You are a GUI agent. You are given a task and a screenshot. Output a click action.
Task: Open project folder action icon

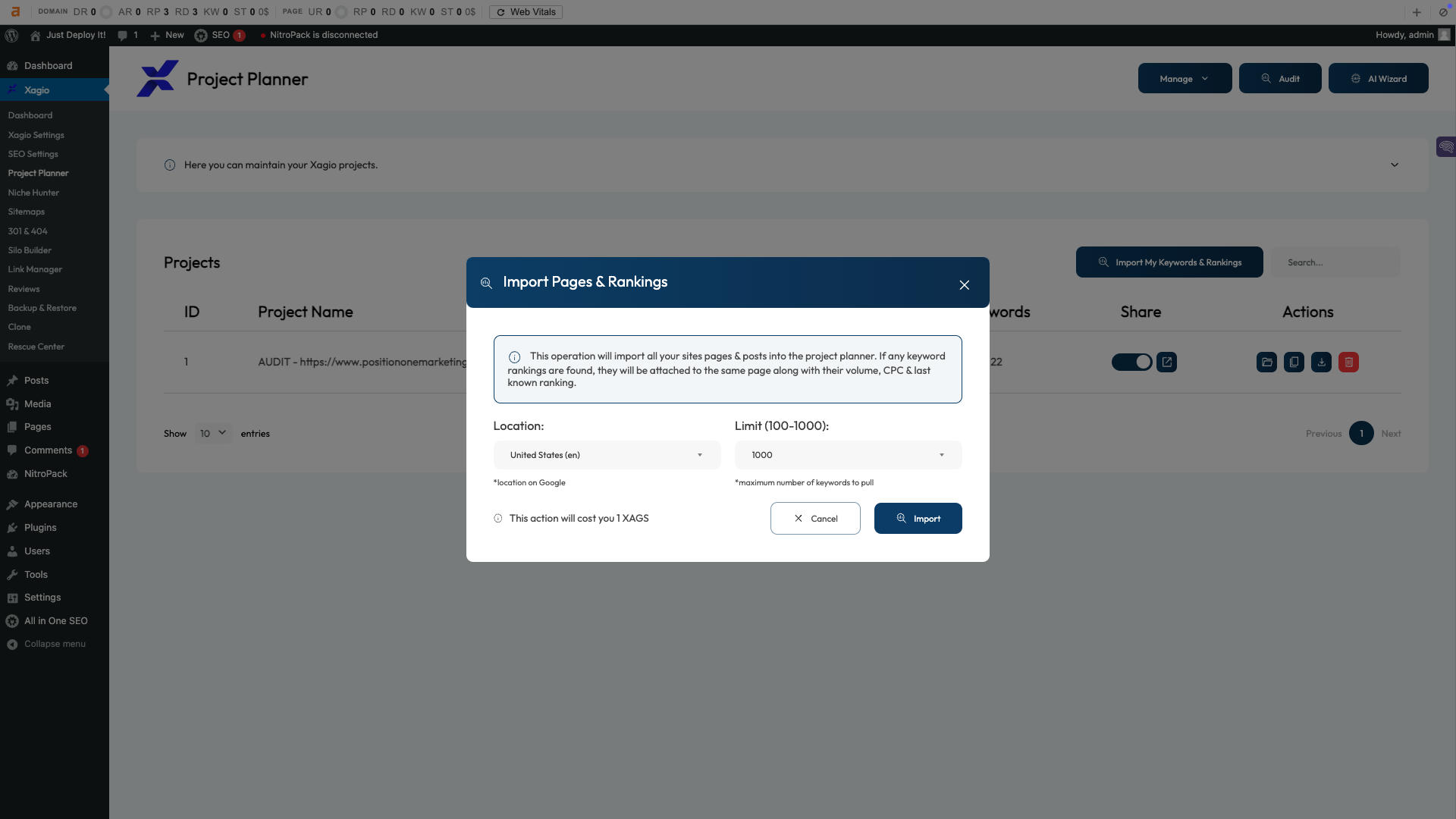click(1266, 362)
